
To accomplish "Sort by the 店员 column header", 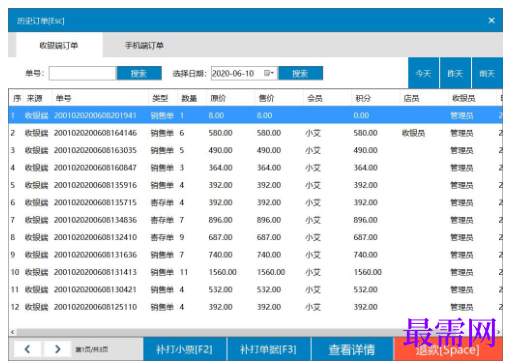I will [x=424, y=98].
